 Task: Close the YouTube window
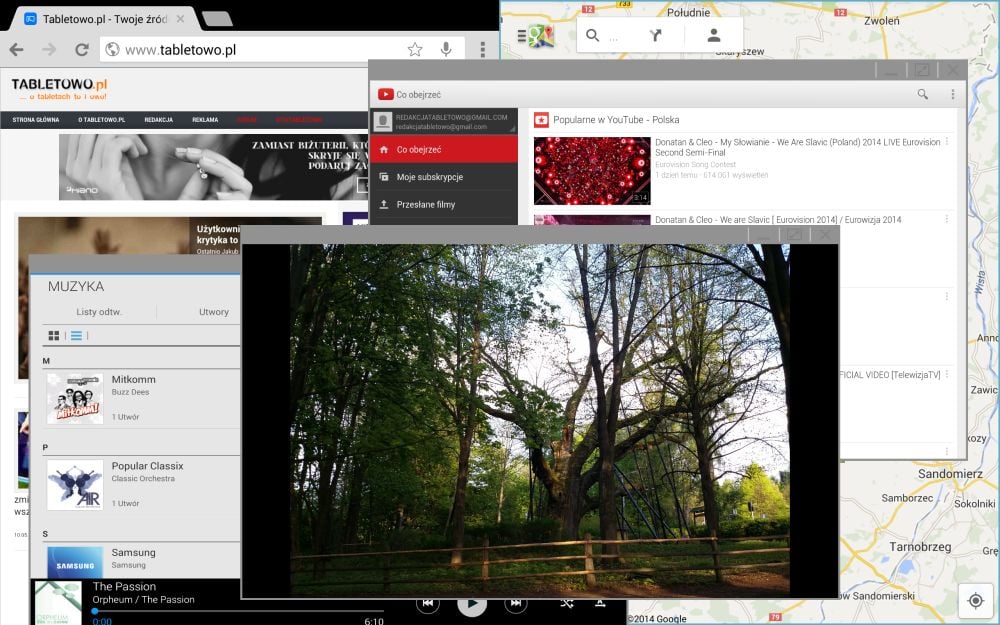pos(953,70)
